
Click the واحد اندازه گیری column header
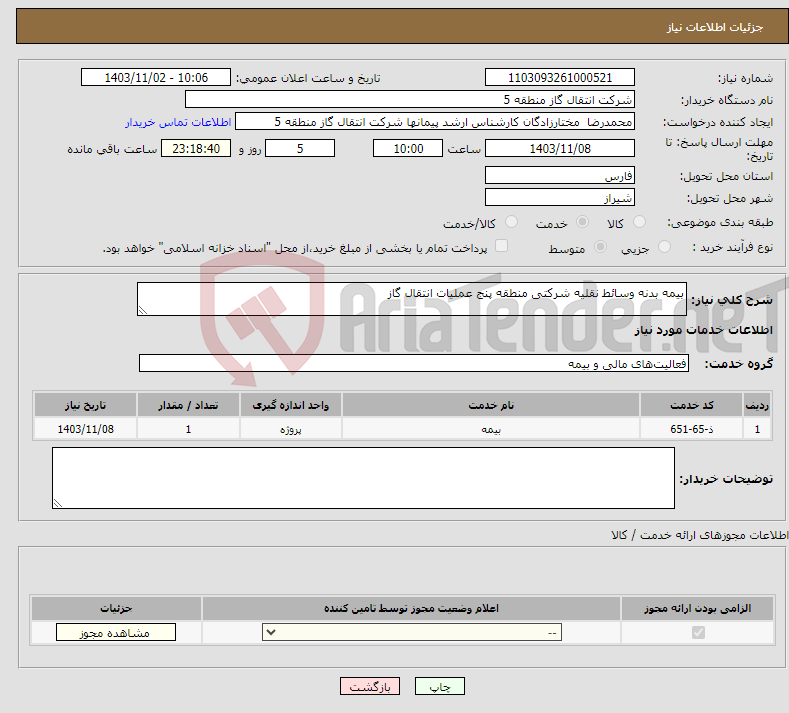pyautogui.click(x=290, y=405)
